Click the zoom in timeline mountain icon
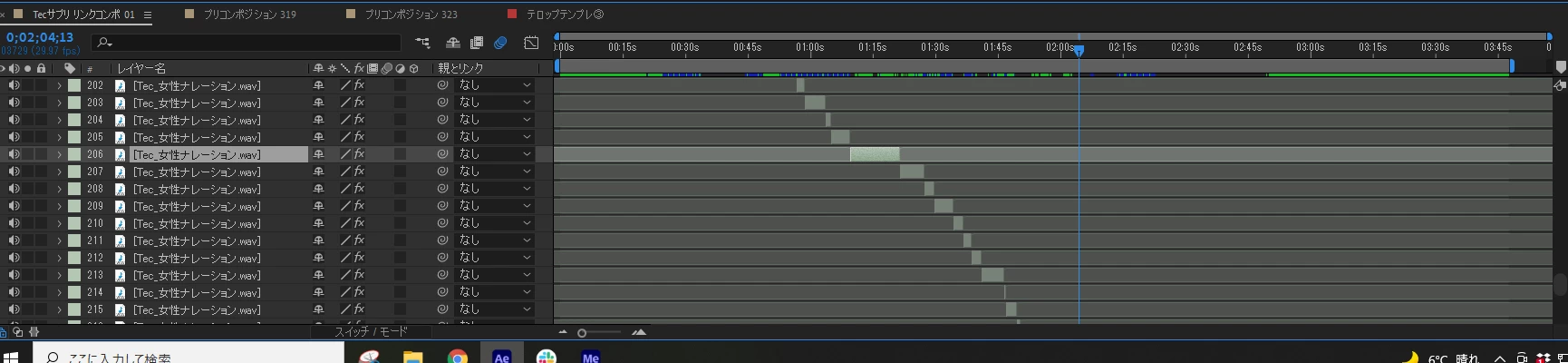The width and height of the screenshot is (1568, 363). [x=639, y=332]
